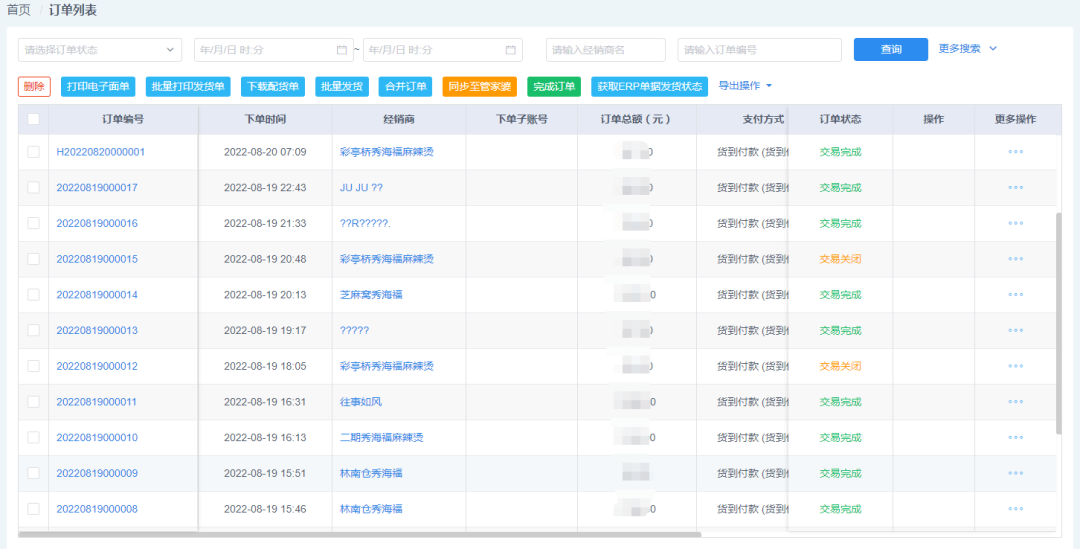Go to 首页 in the breadcrumb

[x=18, y=10]
